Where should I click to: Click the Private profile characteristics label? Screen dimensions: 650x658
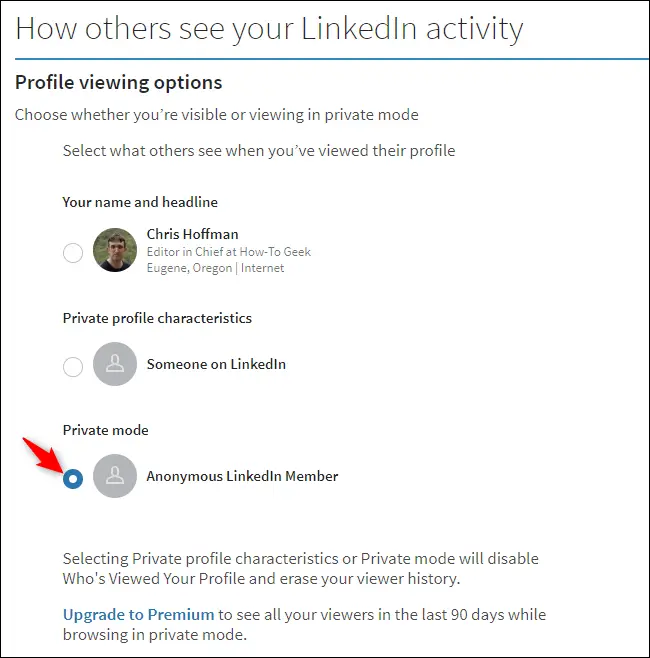point(157,318)
